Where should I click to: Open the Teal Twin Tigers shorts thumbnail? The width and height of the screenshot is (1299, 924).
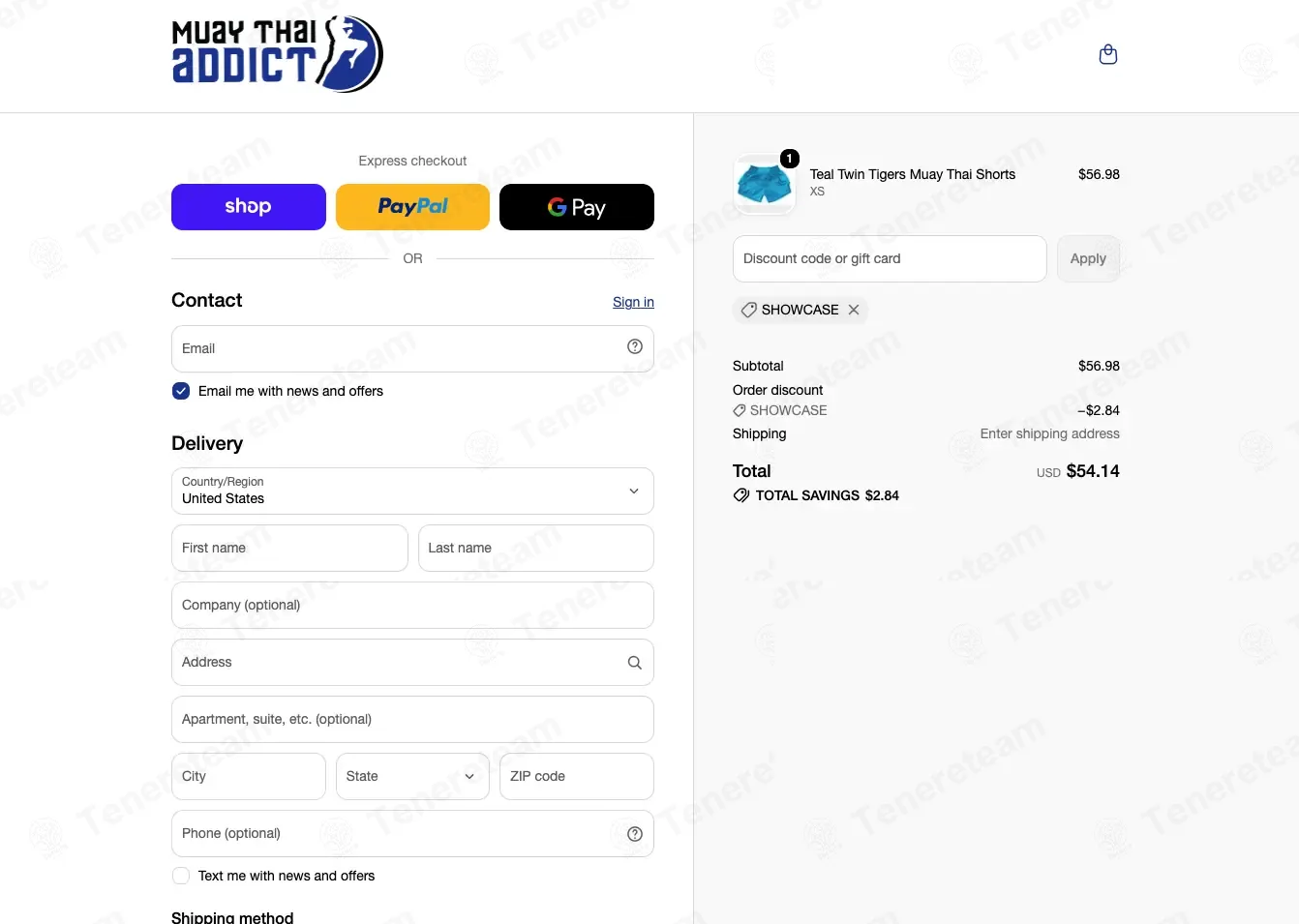pyautogui.click(x=765, y=183)
